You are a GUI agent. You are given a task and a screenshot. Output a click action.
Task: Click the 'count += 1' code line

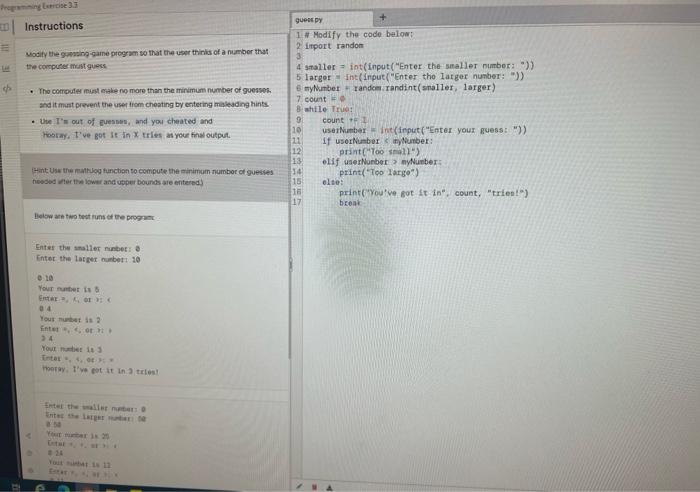(345, 120)
